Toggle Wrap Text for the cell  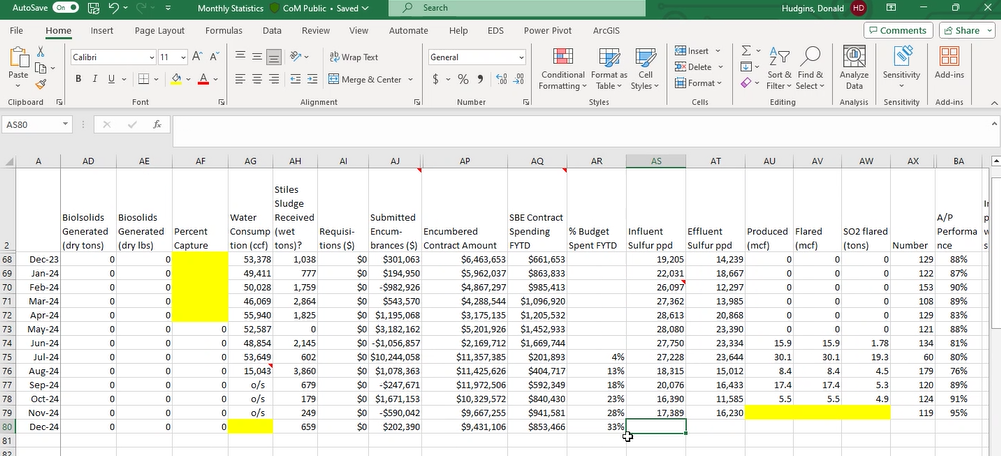[353, 57]
